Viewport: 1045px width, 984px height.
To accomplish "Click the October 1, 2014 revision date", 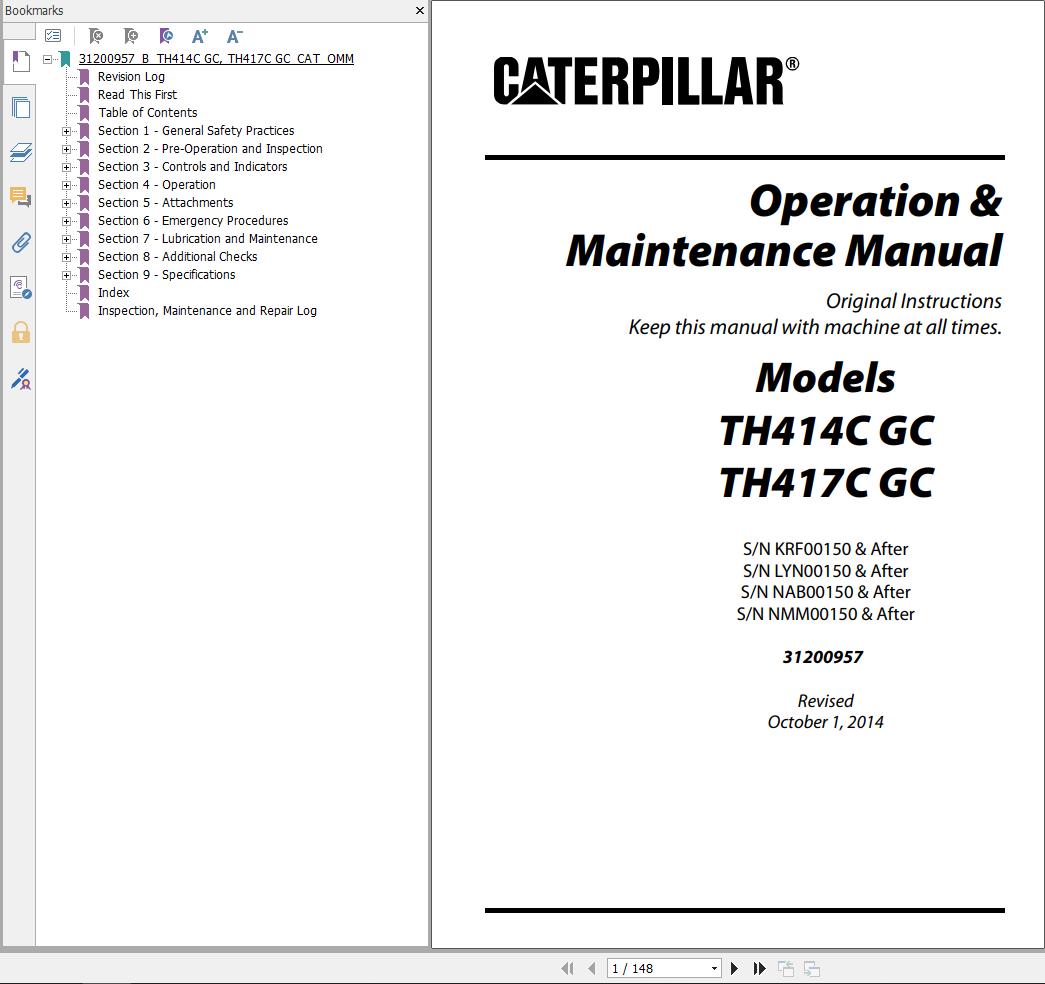I will [825, 722].
